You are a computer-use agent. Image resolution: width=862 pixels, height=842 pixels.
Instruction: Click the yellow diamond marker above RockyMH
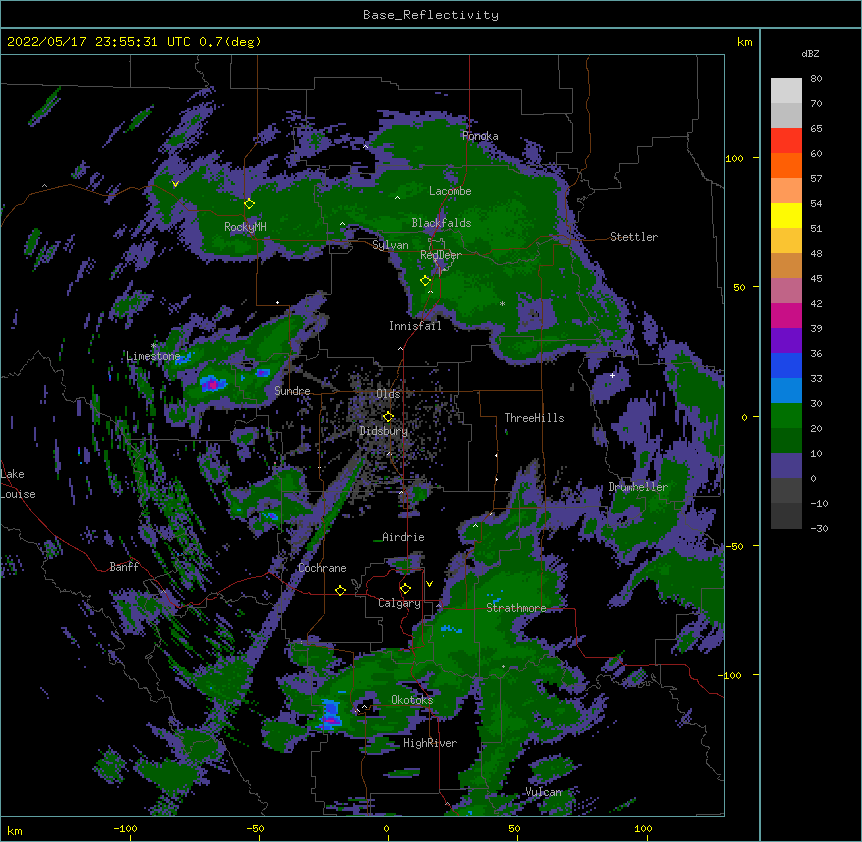tap(249, 204)
